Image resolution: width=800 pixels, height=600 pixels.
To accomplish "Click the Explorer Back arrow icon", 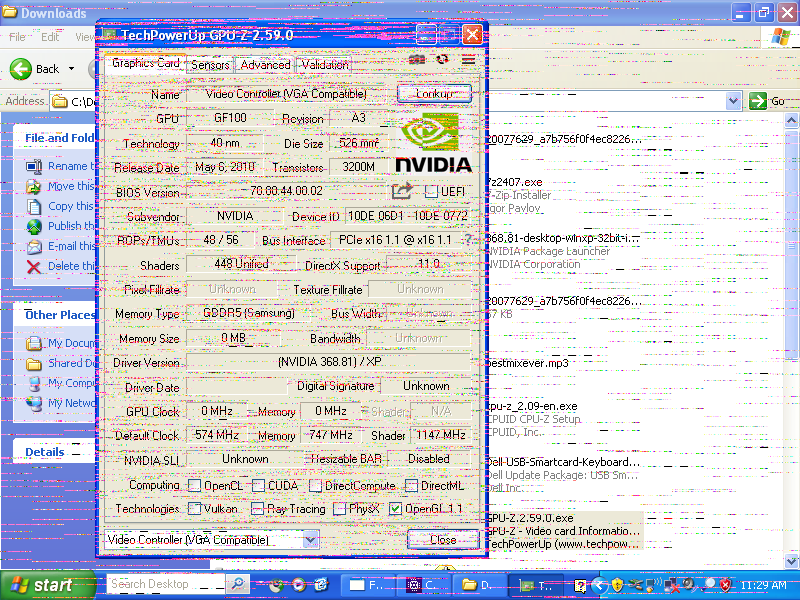I will (21, 69).
